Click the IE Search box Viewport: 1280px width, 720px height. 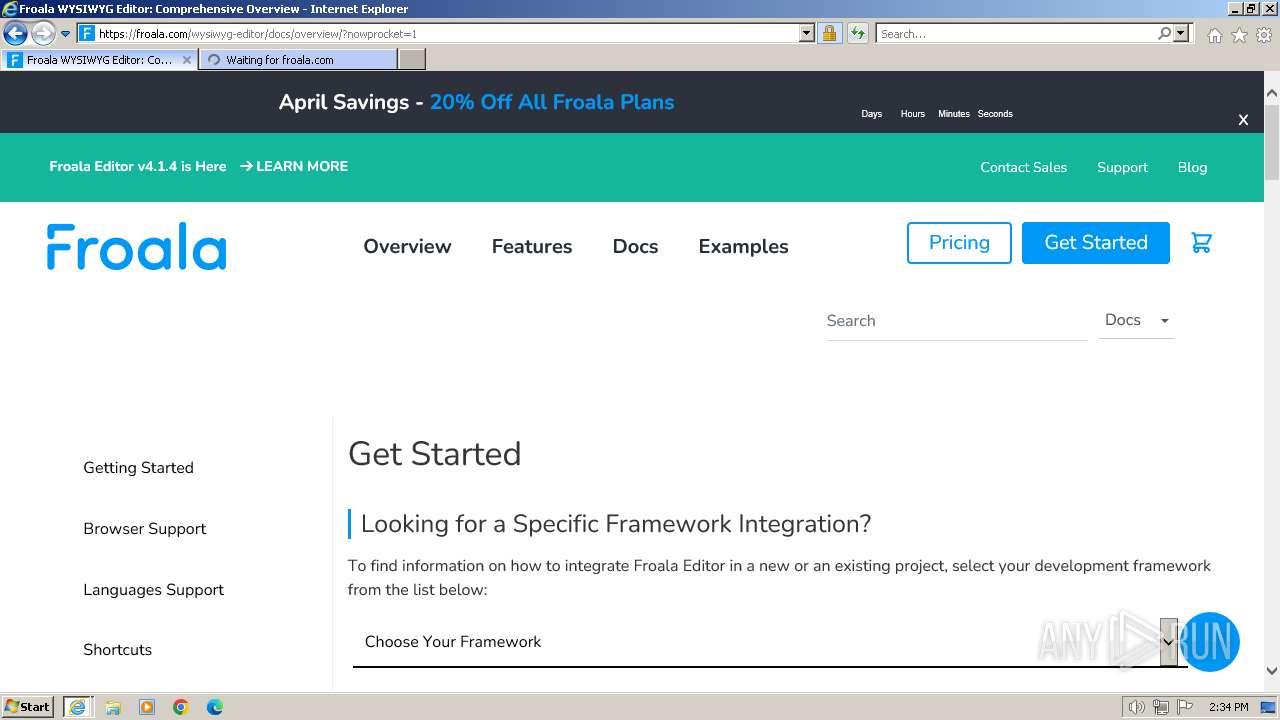coord(1016,33)
